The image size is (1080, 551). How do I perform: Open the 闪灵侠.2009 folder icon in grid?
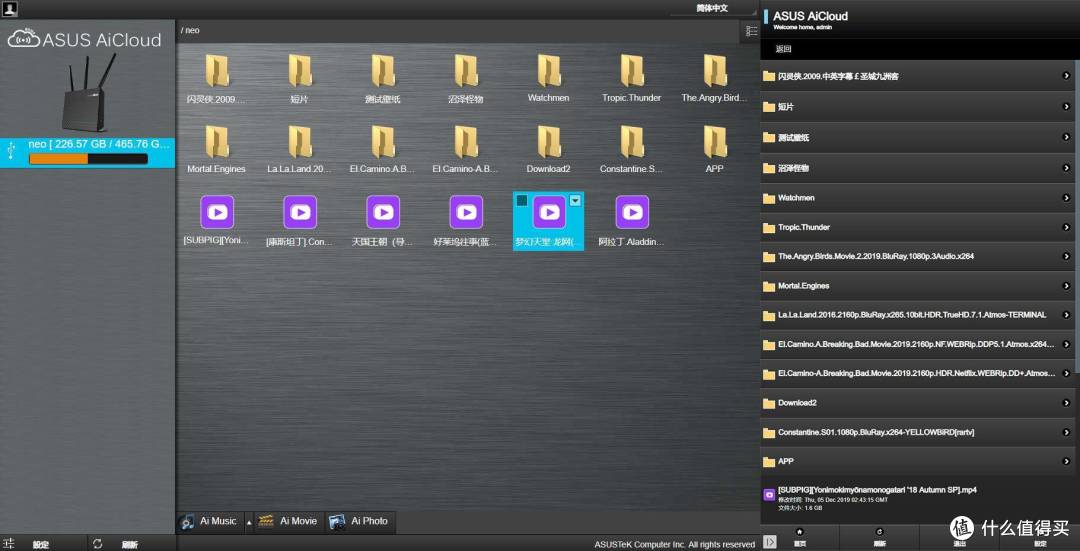tap(217, 70)
